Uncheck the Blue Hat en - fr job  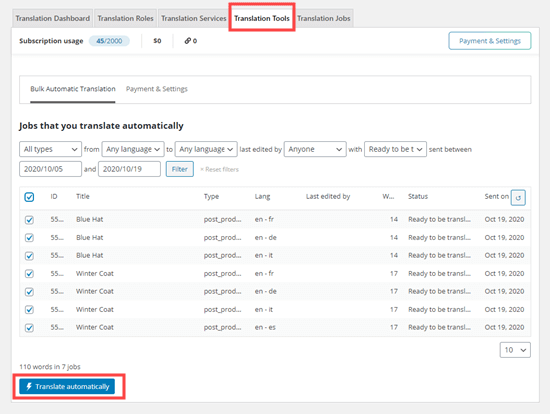(x=29, y=220)
